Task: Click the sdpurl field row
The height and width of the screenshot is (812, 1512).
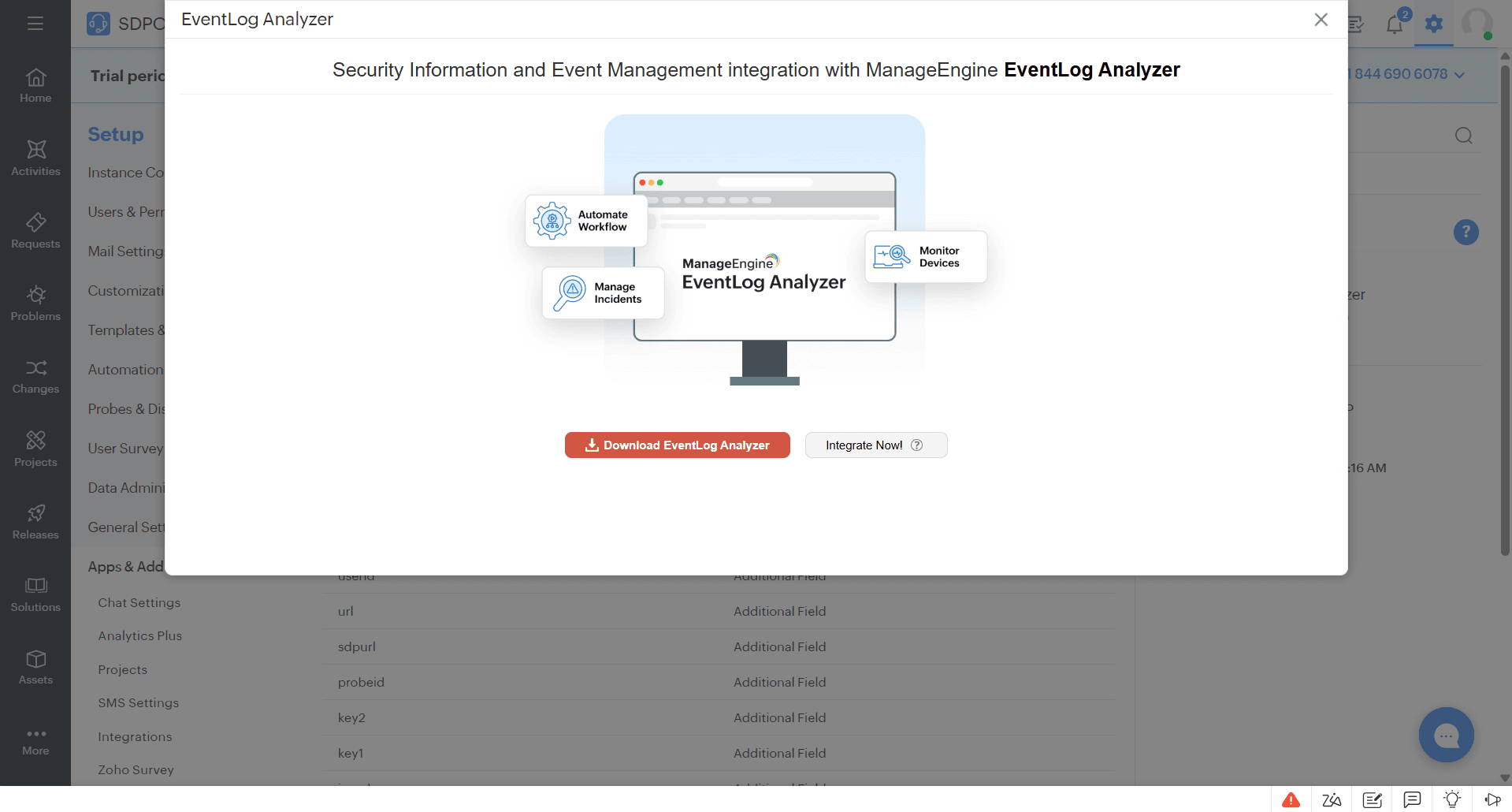Action: (719, 646)
